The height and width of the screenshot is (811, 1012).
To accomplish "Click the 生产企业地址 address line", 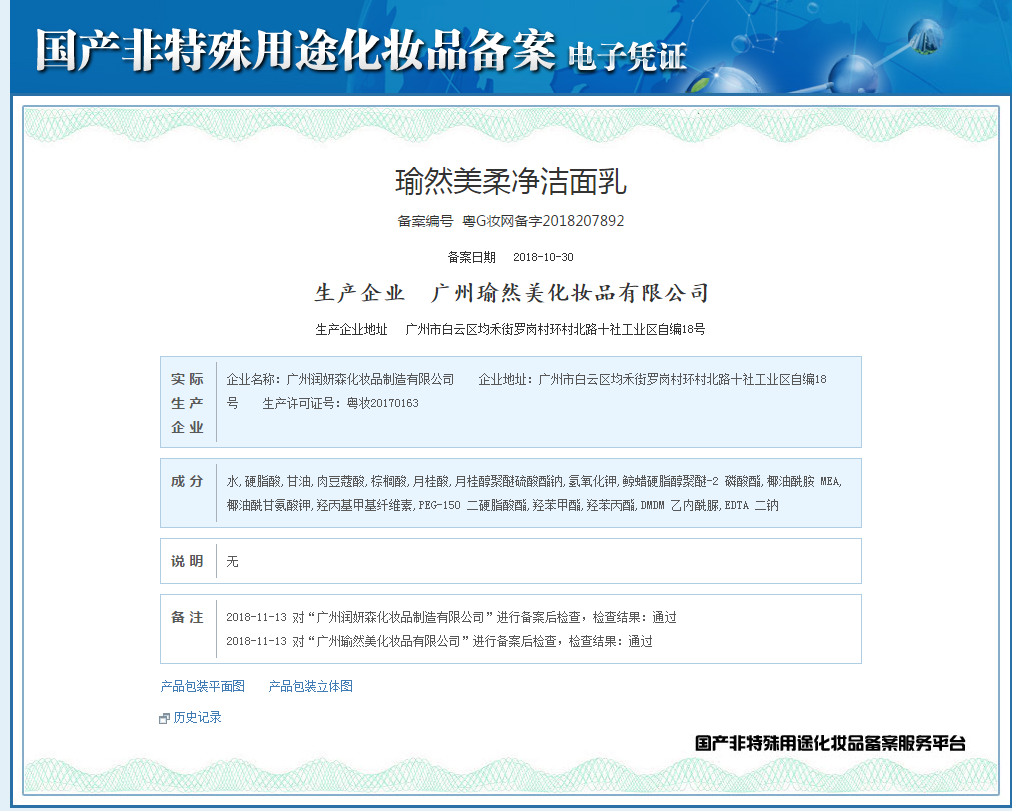I will 510,330.
